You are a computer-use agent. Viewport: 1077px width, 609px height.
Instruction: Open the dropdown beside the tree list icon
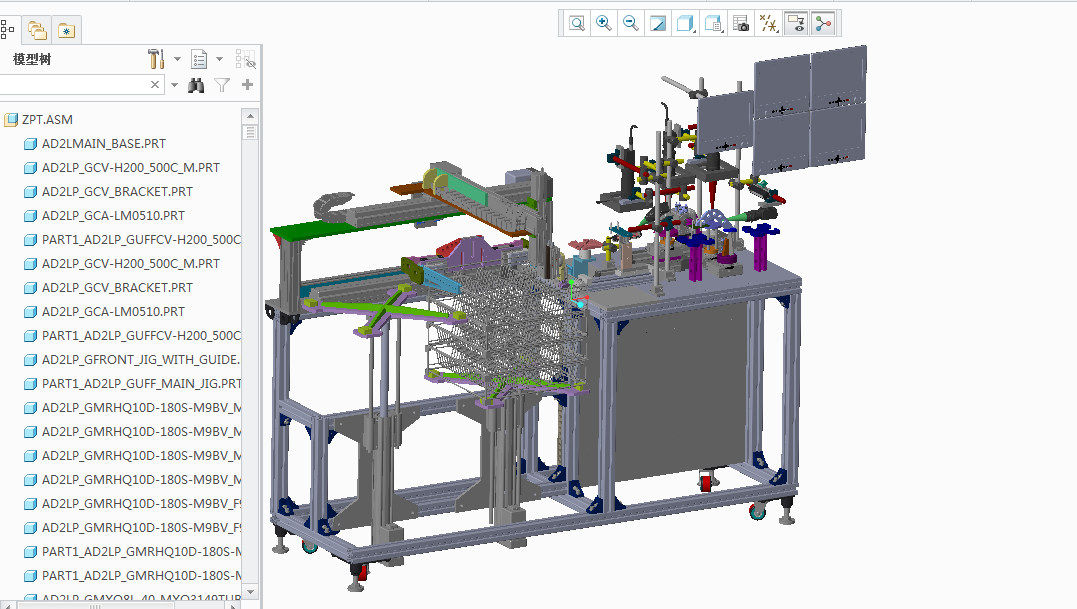[220, 59]
